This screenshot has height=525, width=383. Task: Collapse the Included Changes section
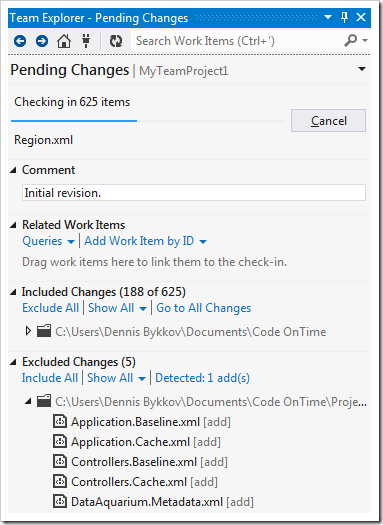click(x=13, y=292)
